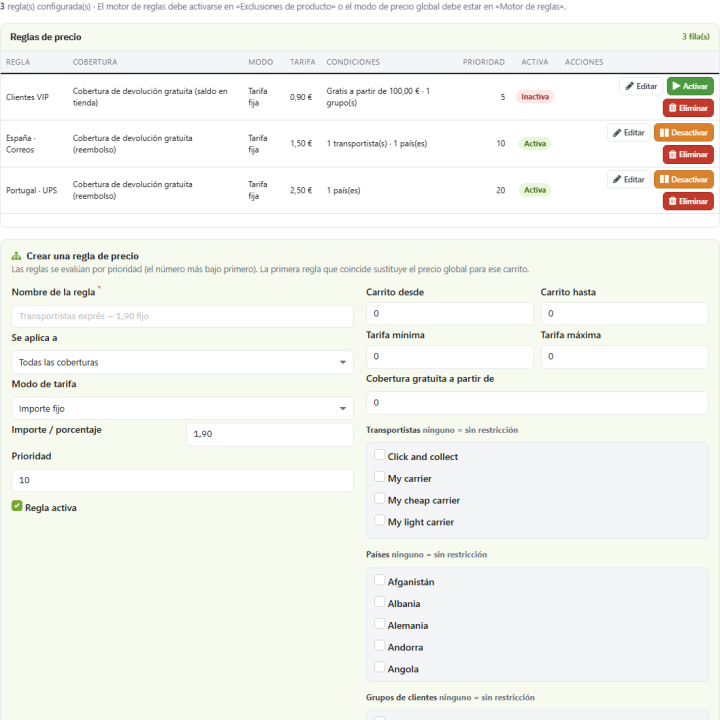The height and width of the screenshot is (720, 720).
Task: Focus the Nombre de la regla field
Action: click(x=182, y=316)
